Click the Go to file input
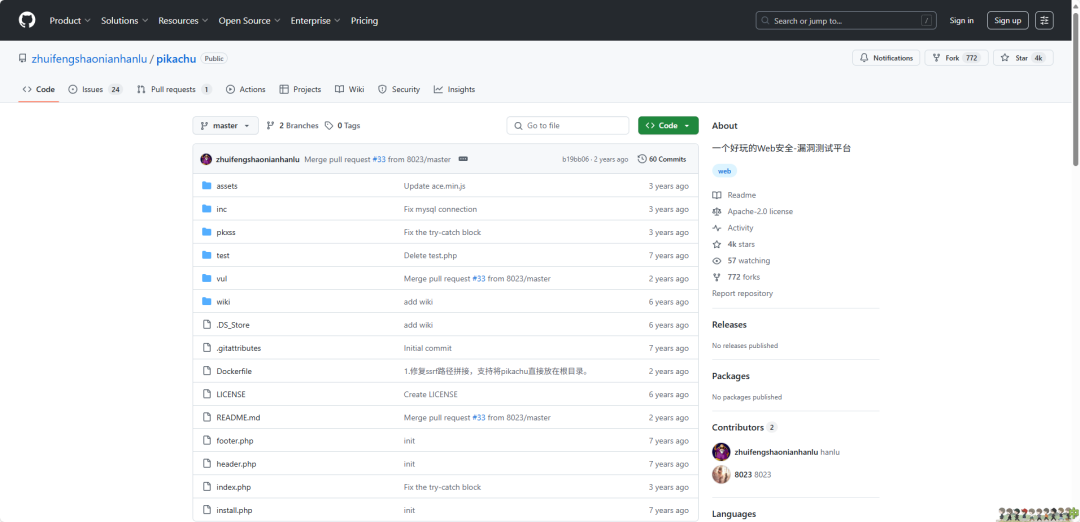 [x=568, y=125]
